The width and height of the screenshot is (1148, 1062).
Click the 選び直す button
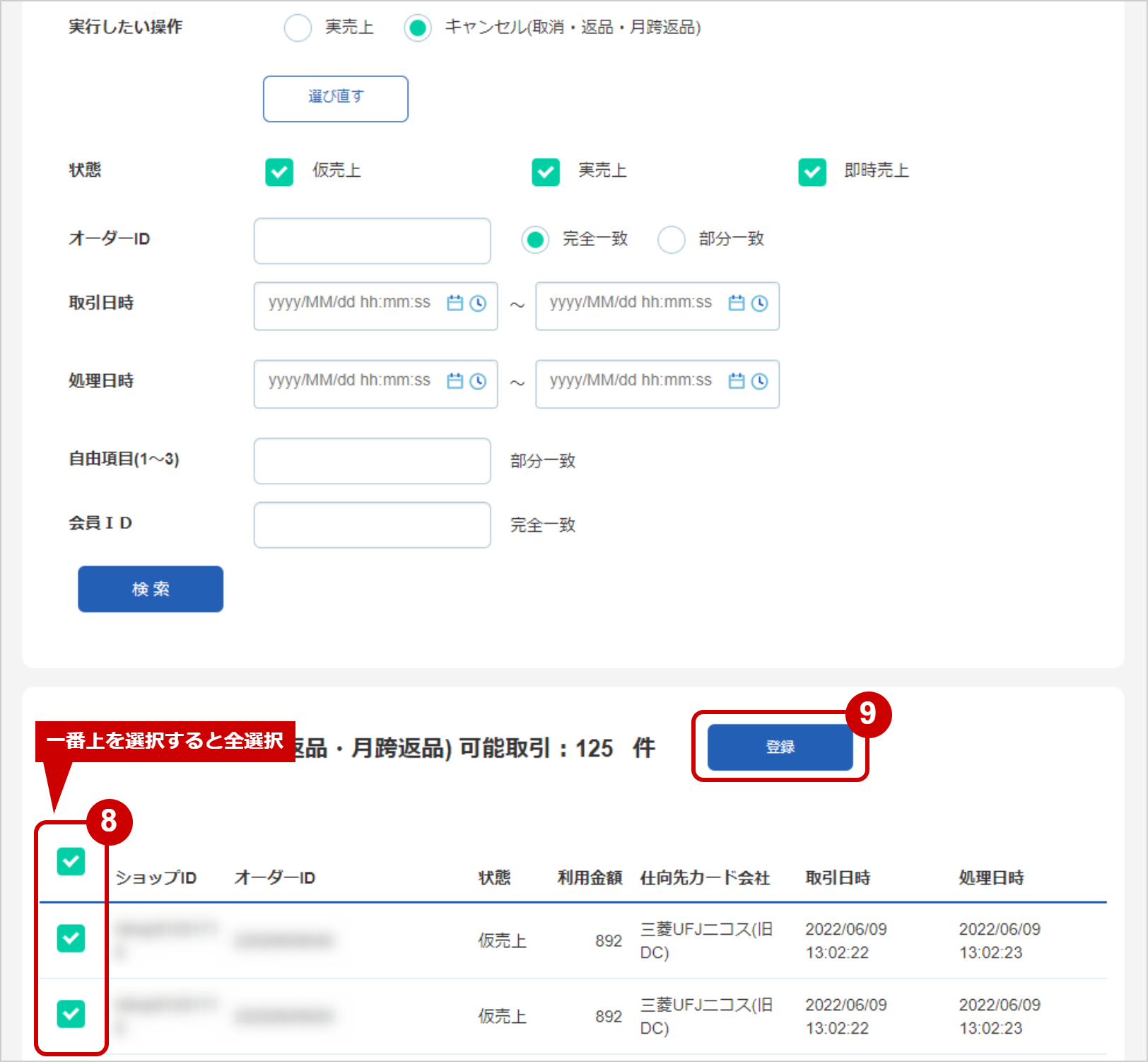[x=336, y=99]
